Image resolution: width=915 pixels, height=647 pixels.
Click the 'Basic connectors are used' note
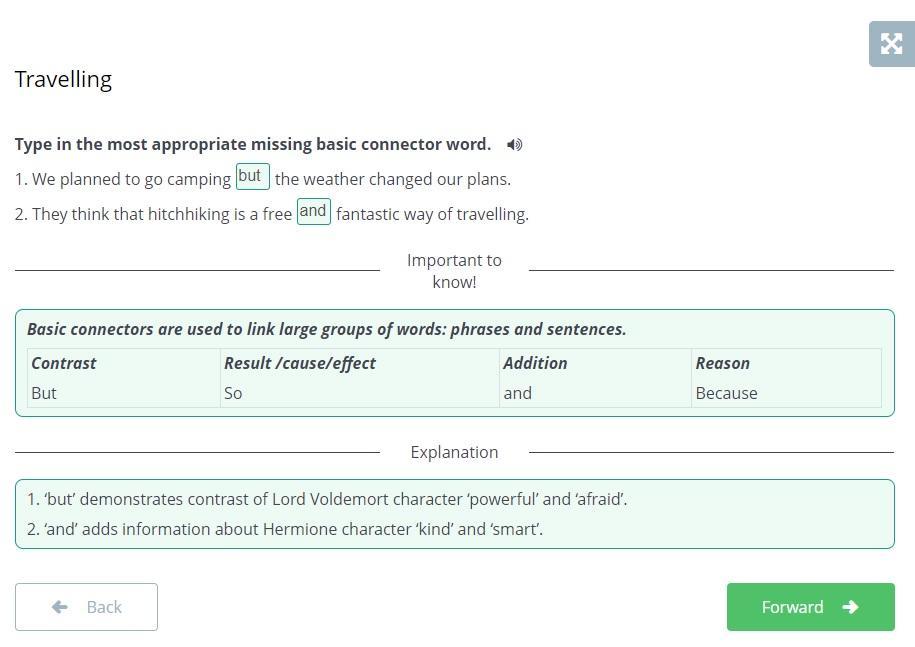tap(326, 329)
